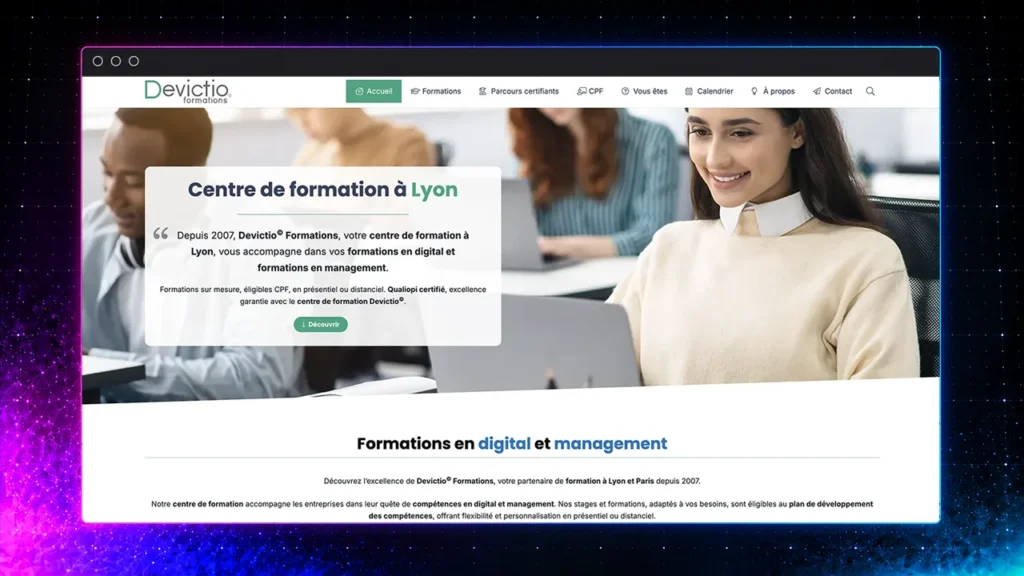
Task: Click the bold text 'Qualiopi certifié'
Action: (x=416, y=289)
